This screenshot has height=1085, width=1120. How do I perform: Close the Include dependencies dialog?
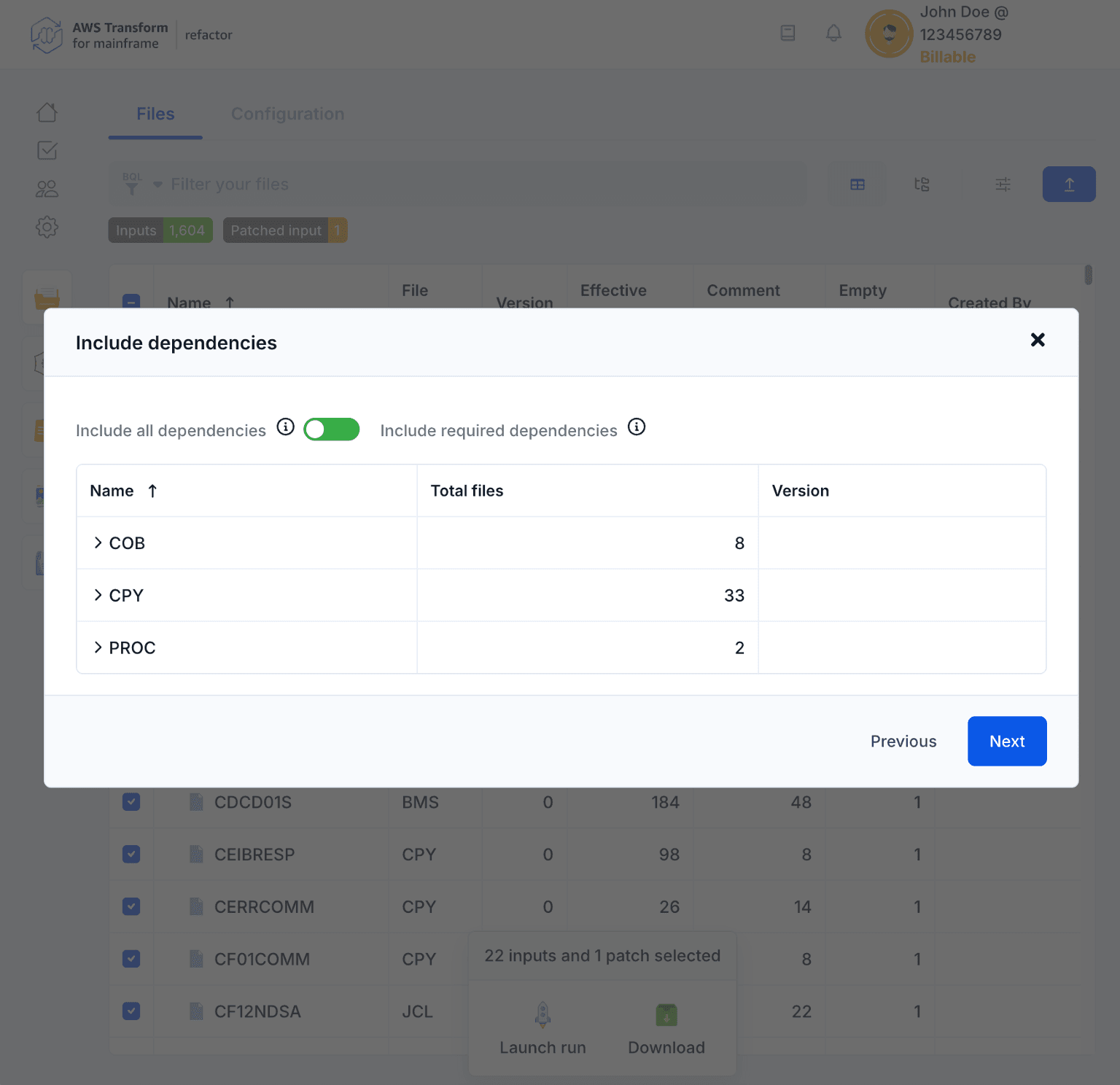pos(1038,340)
